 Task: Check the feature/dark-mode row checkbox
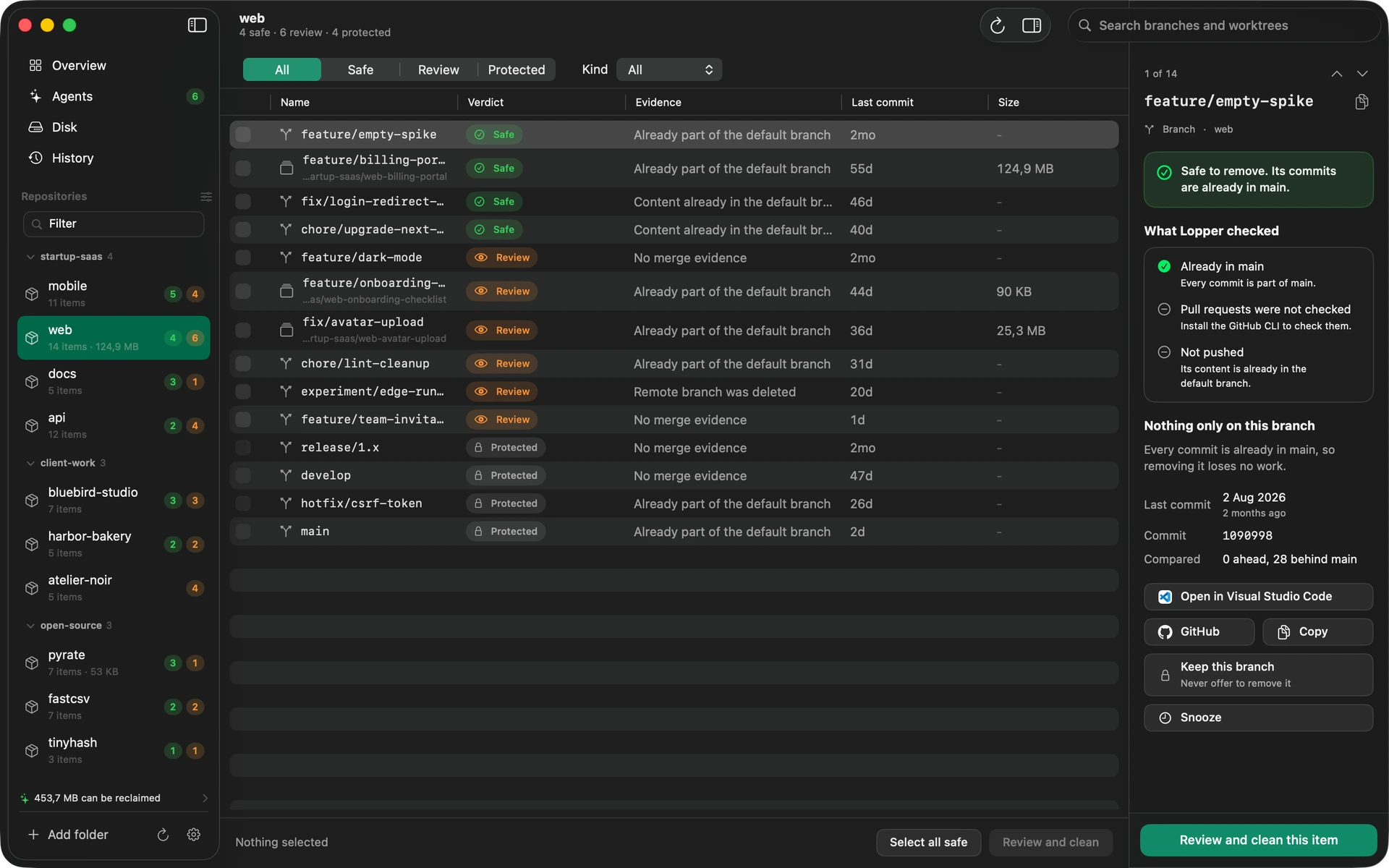tap(243, 258)
